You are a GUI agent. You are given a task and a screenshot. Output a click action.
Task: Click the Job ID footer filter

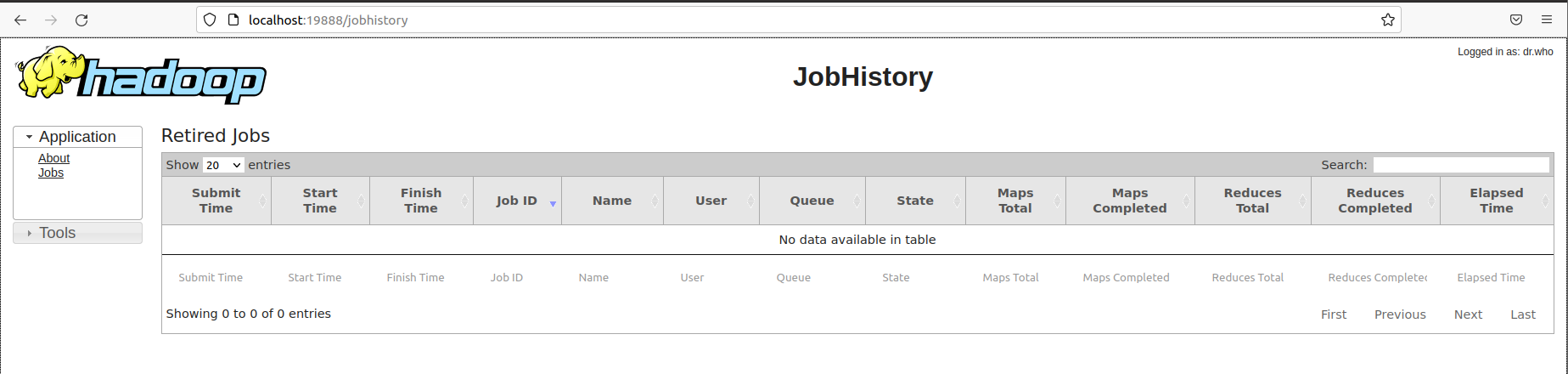point(517,277)
